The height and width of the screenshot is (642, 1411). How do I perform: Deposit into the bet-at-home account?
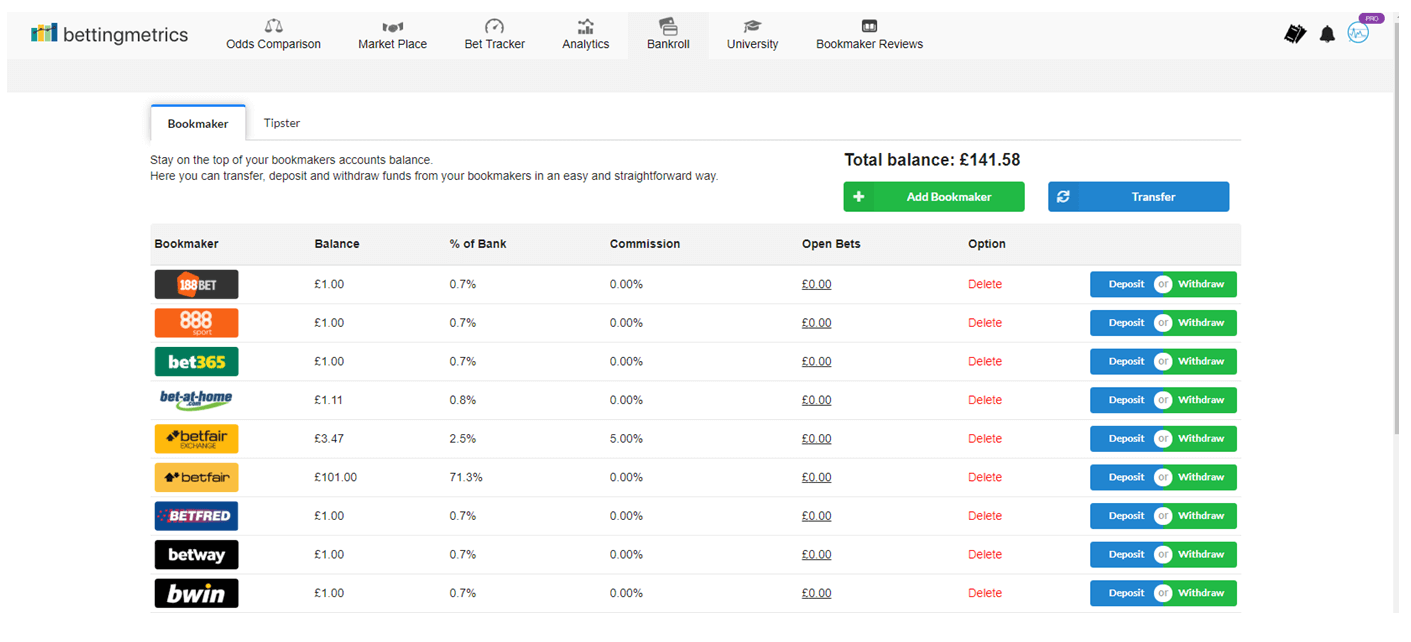coord(1124,400)
